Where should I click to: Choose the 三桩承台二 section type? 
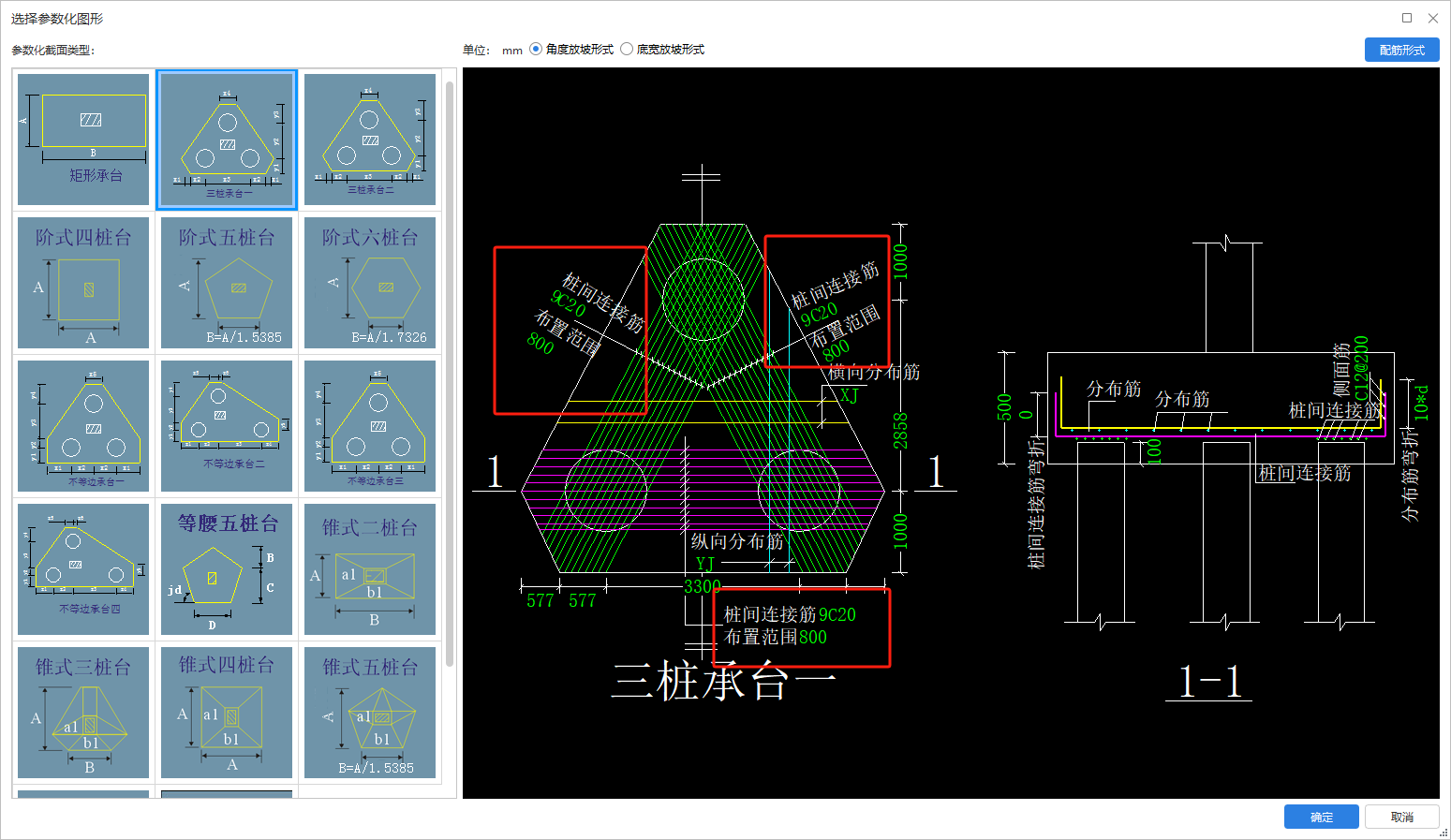(x=370, y=140)
